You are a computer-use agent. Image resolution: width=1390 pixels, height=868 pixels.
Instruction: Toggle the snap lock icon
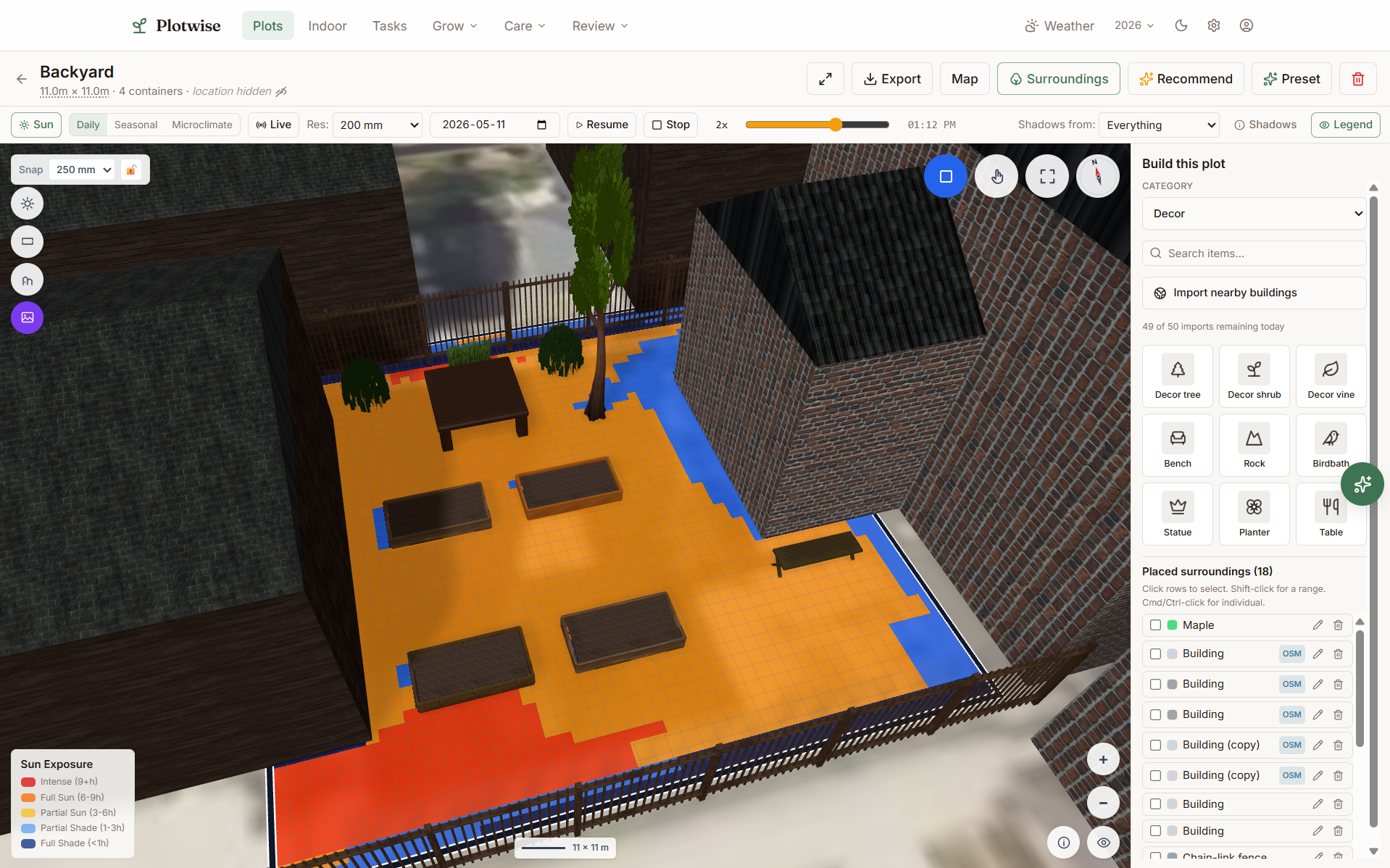131,170
